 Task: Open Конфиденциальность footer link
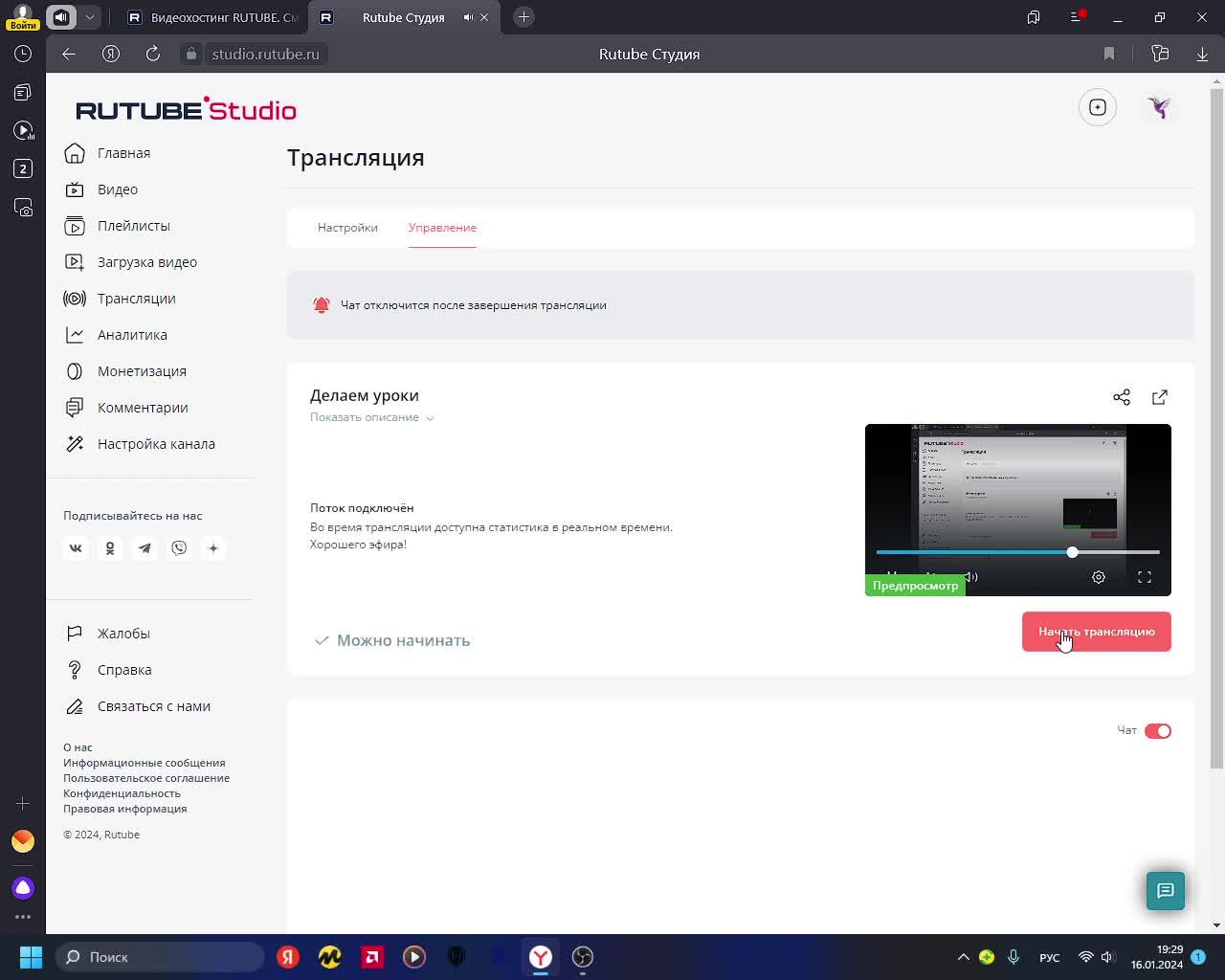tap(122, 793)
